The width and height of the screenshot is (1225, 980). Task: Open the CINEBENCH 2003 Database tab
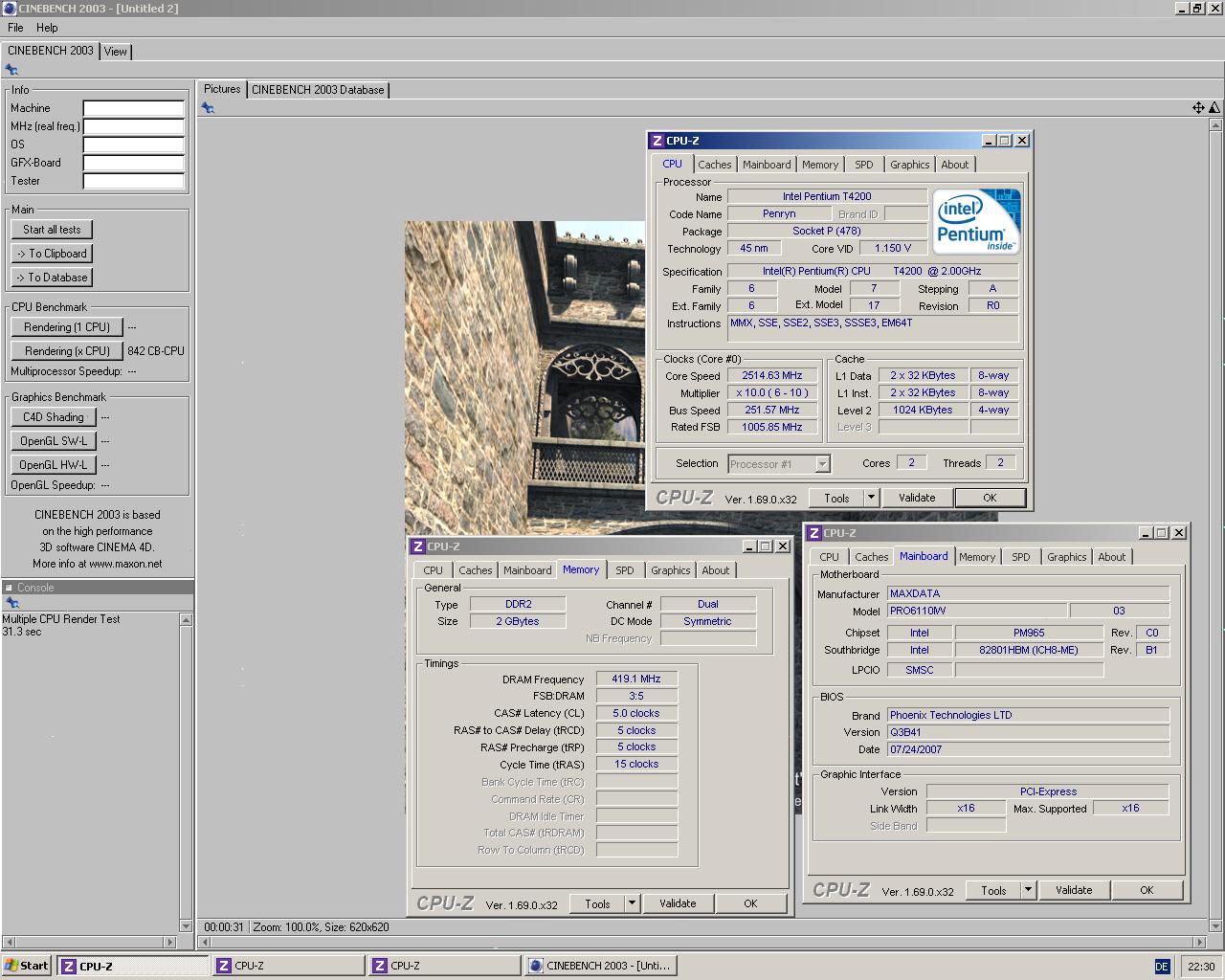(x=318, y=90)
